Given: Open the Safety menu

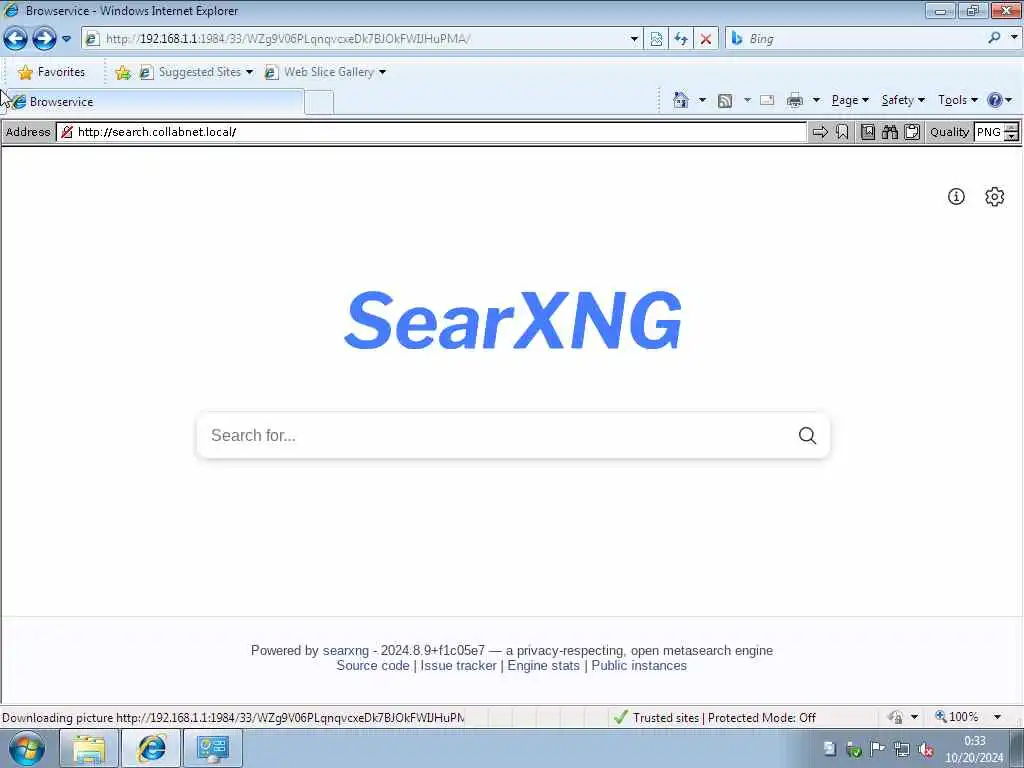Looking at the screenshot, I should (x=903, y=100).
